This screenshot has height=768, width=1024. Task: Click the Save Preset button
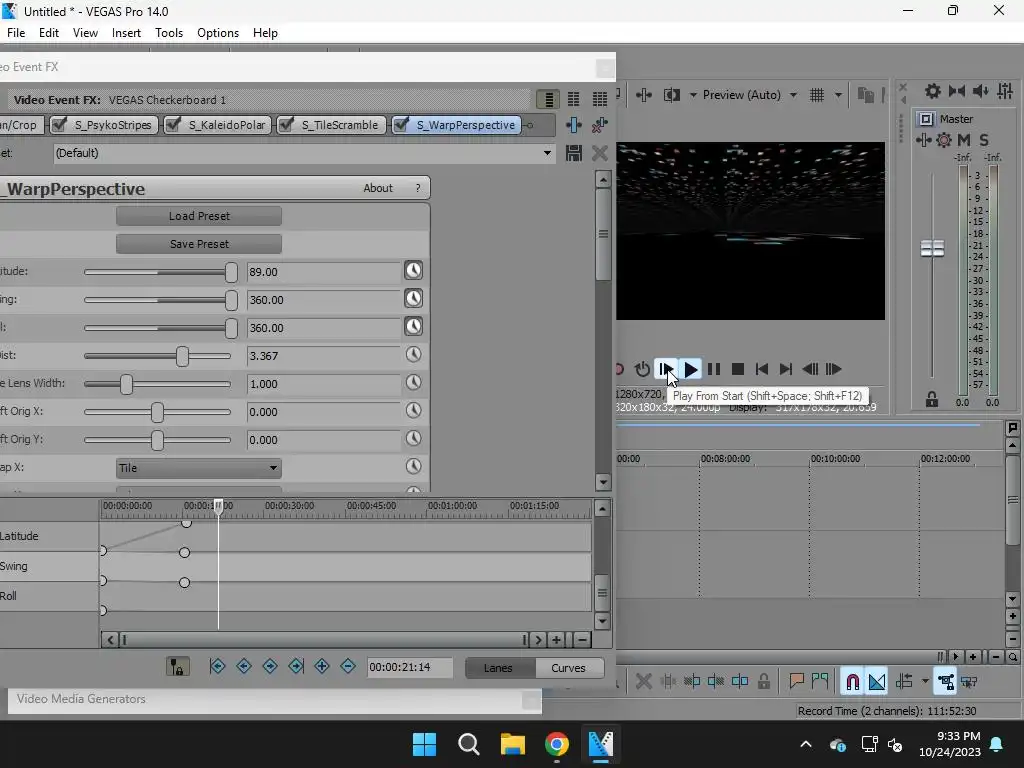click(x=199, y=244)
